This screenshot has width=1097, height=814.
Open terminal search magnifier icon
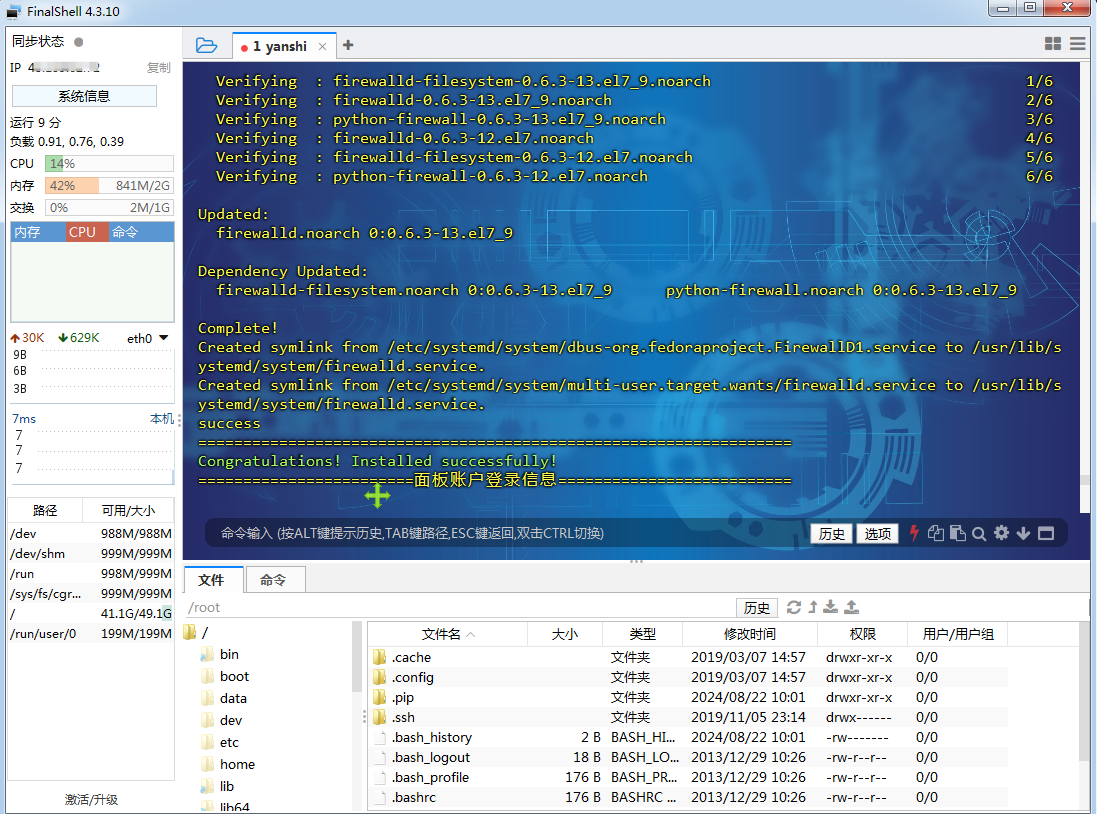(979, 533)
